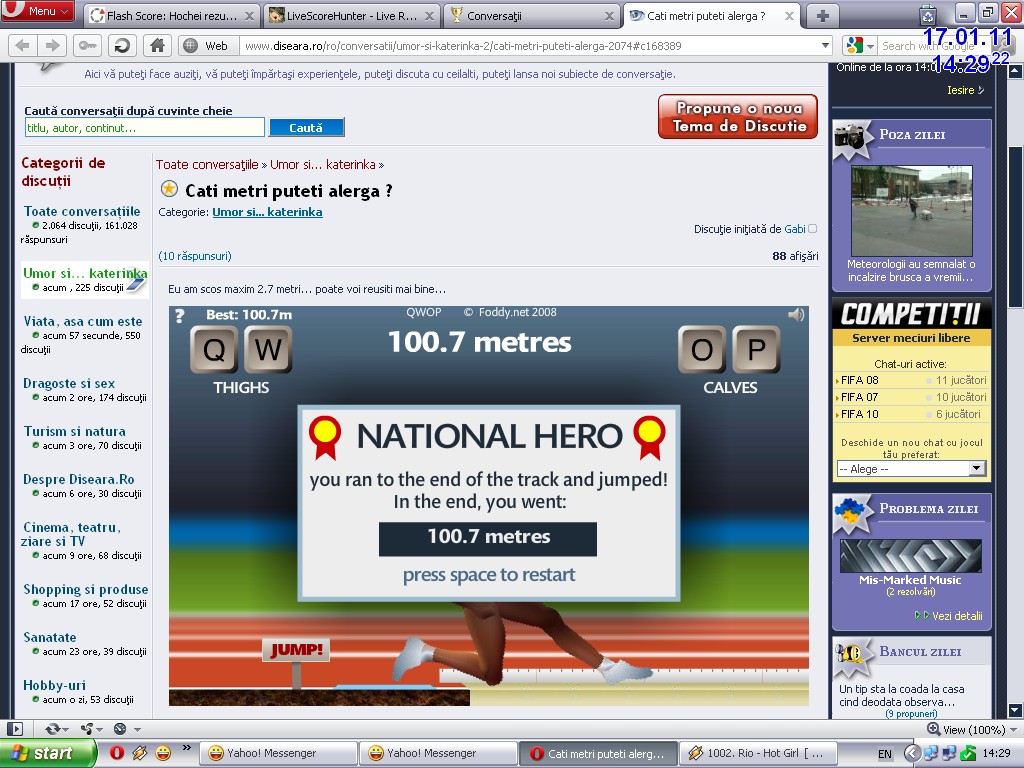Open the Opera Menu button
The image size is (1024, 768).
point(37,11)
